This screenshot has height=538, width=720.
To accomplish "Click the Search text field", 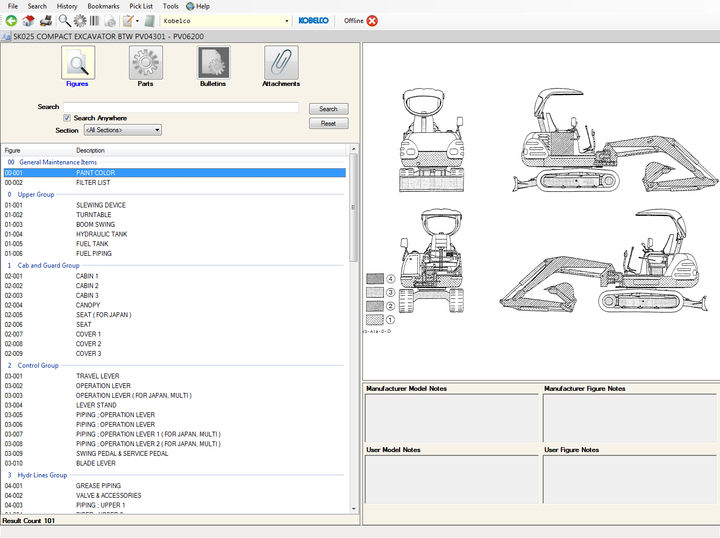I will tap(181, 107).
